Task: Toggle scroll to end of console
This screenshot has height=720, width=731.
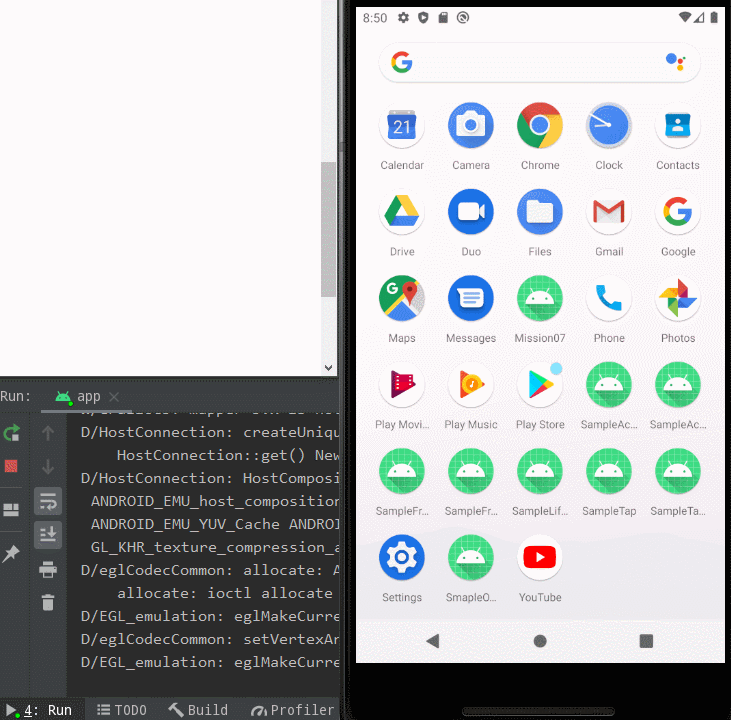Action: point(48,534)
